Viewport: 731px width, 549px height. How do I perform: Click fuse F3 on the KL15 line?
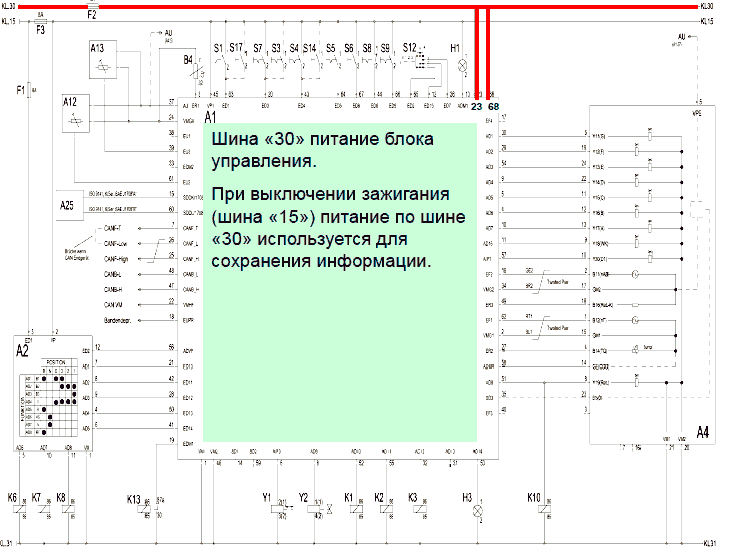click(x=40, y=19)
